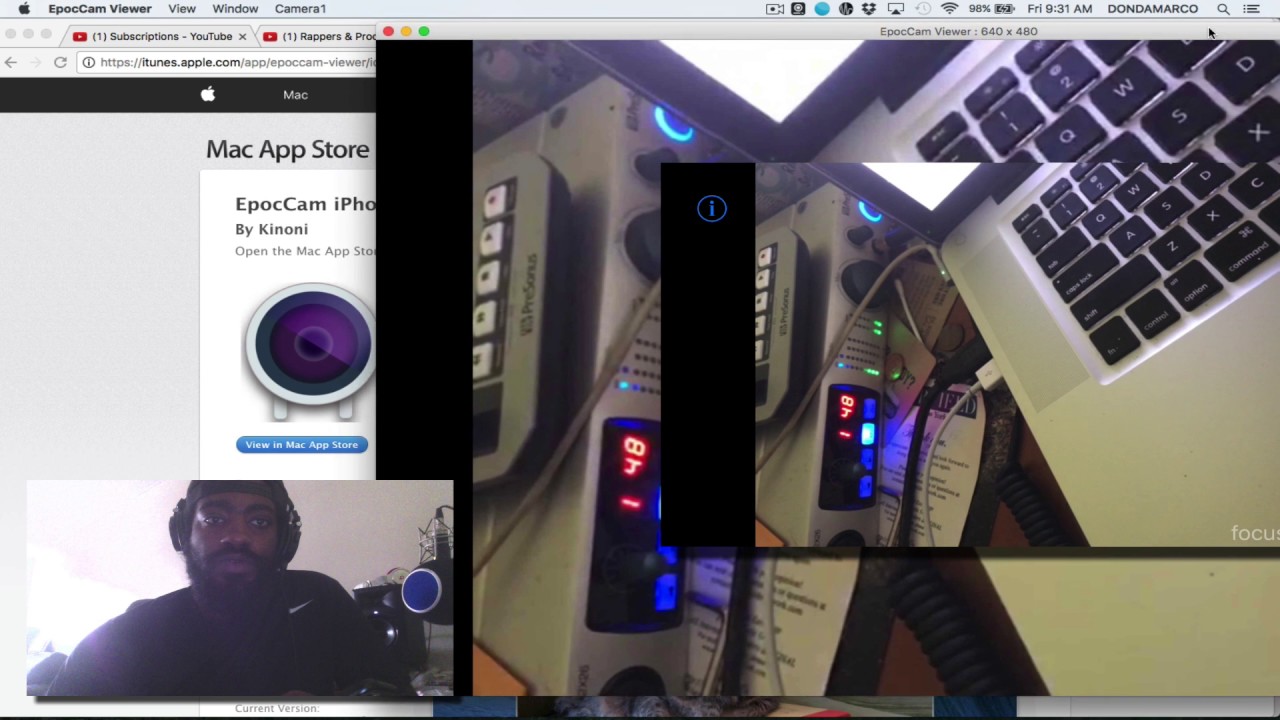Click the site info icon beside URL
Viewport: 1280px width, 720px height.
pyautogui.click(x=89, y=62)
